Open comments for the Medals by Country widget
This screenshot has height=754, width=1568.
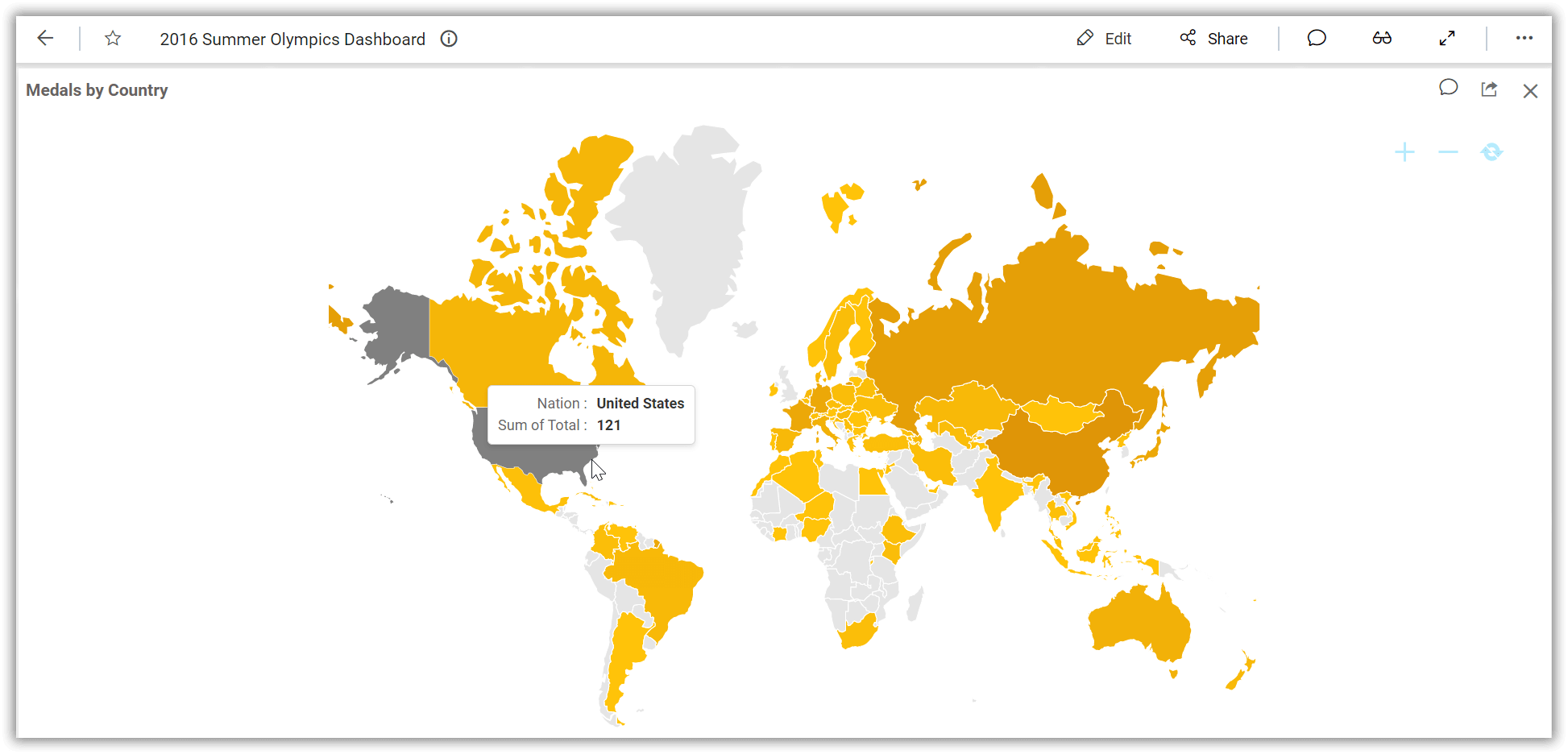point(1448,89)
